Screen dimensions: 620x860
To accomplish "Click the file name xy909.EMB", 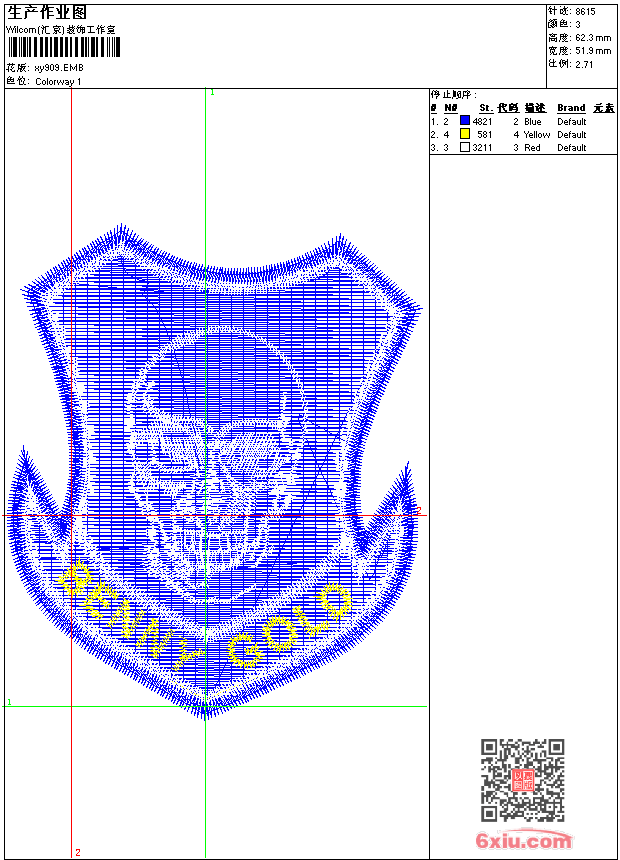I will click(59, 68).
